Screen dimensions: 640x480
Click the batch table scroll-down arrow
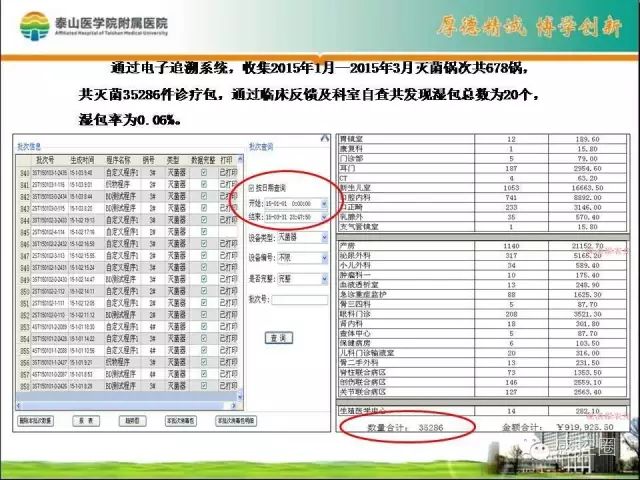pos(240,396)
